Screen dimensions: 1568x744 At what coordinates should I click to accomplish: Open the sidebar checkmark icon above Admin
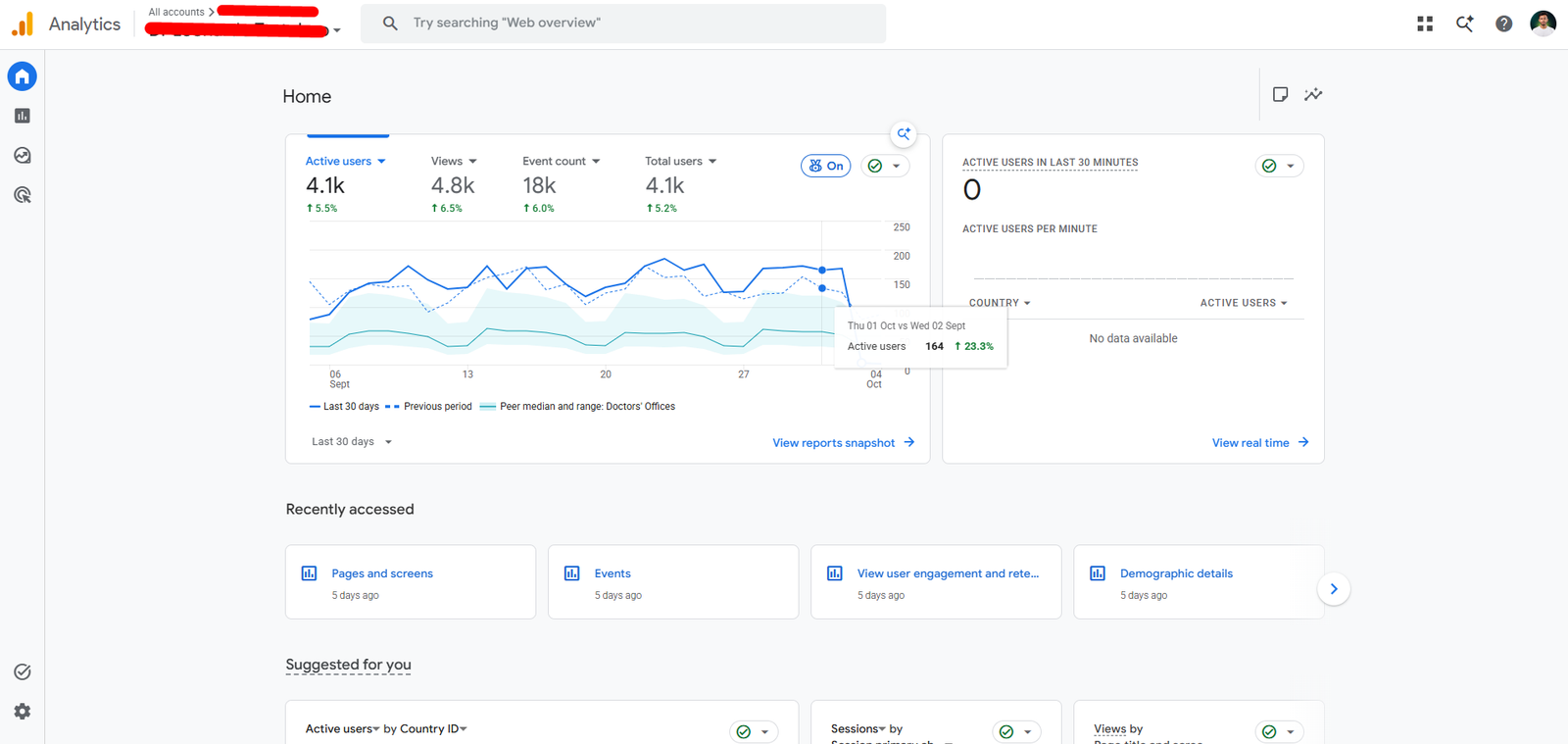pyautogui.click(x=23, y=671)
